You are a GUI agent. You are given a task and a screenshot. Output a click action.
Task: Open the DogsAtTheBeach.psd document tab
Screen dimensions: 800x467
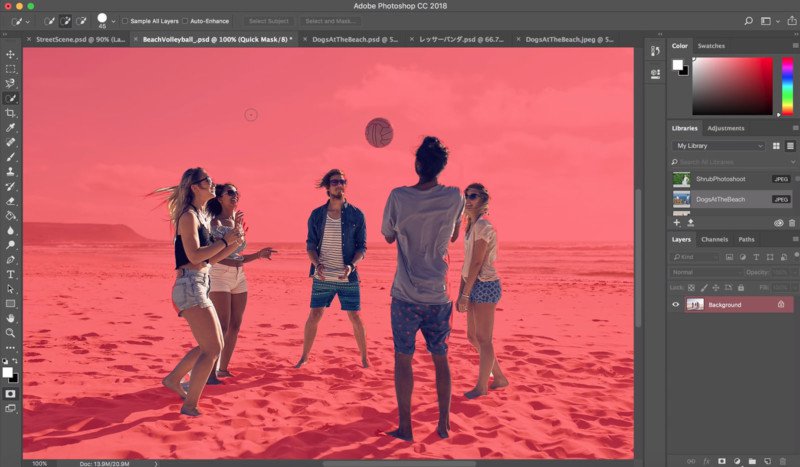pyautogui.click(x=355, y=39)
